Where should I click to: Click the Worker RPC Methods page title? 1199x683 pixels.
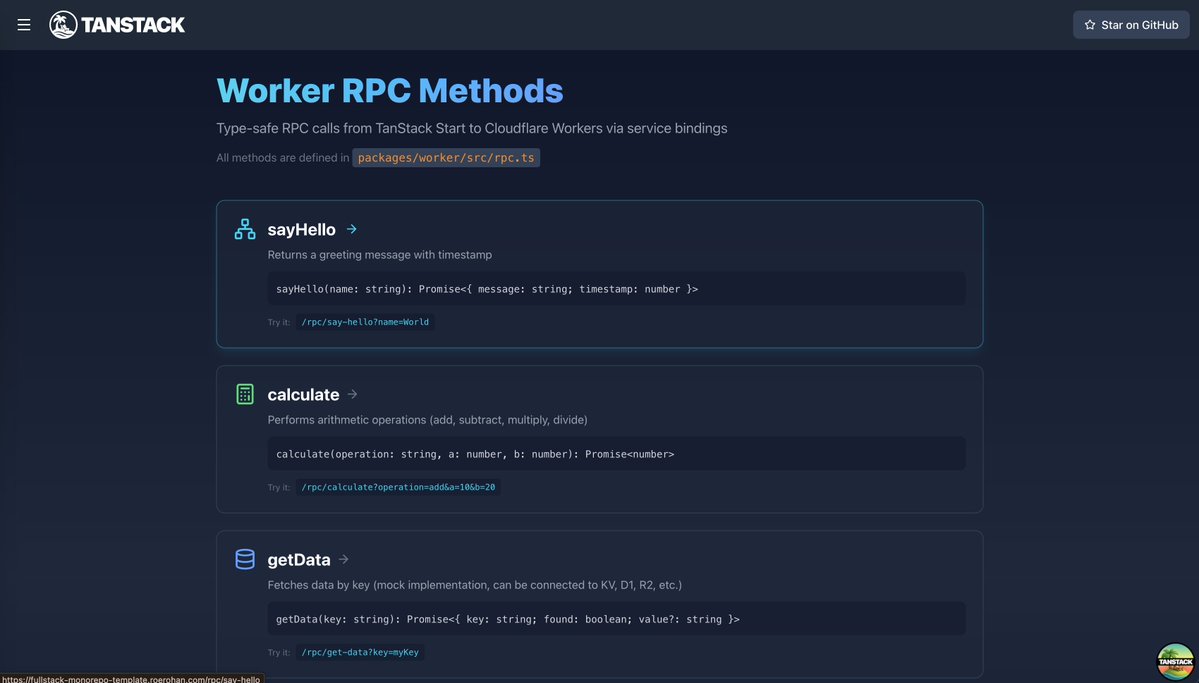click(x=390, y=90)
